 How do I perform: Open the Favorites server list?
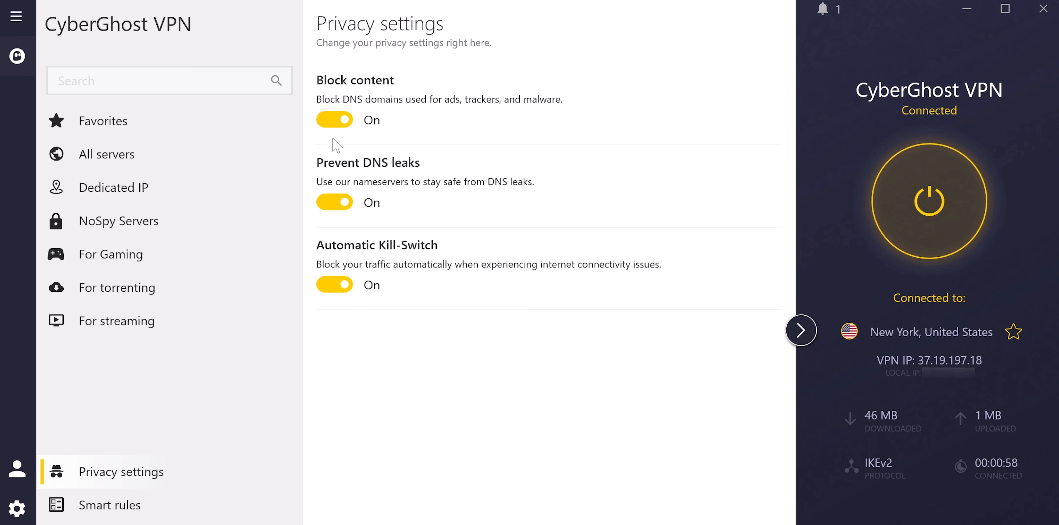click(x=103, y=121)
